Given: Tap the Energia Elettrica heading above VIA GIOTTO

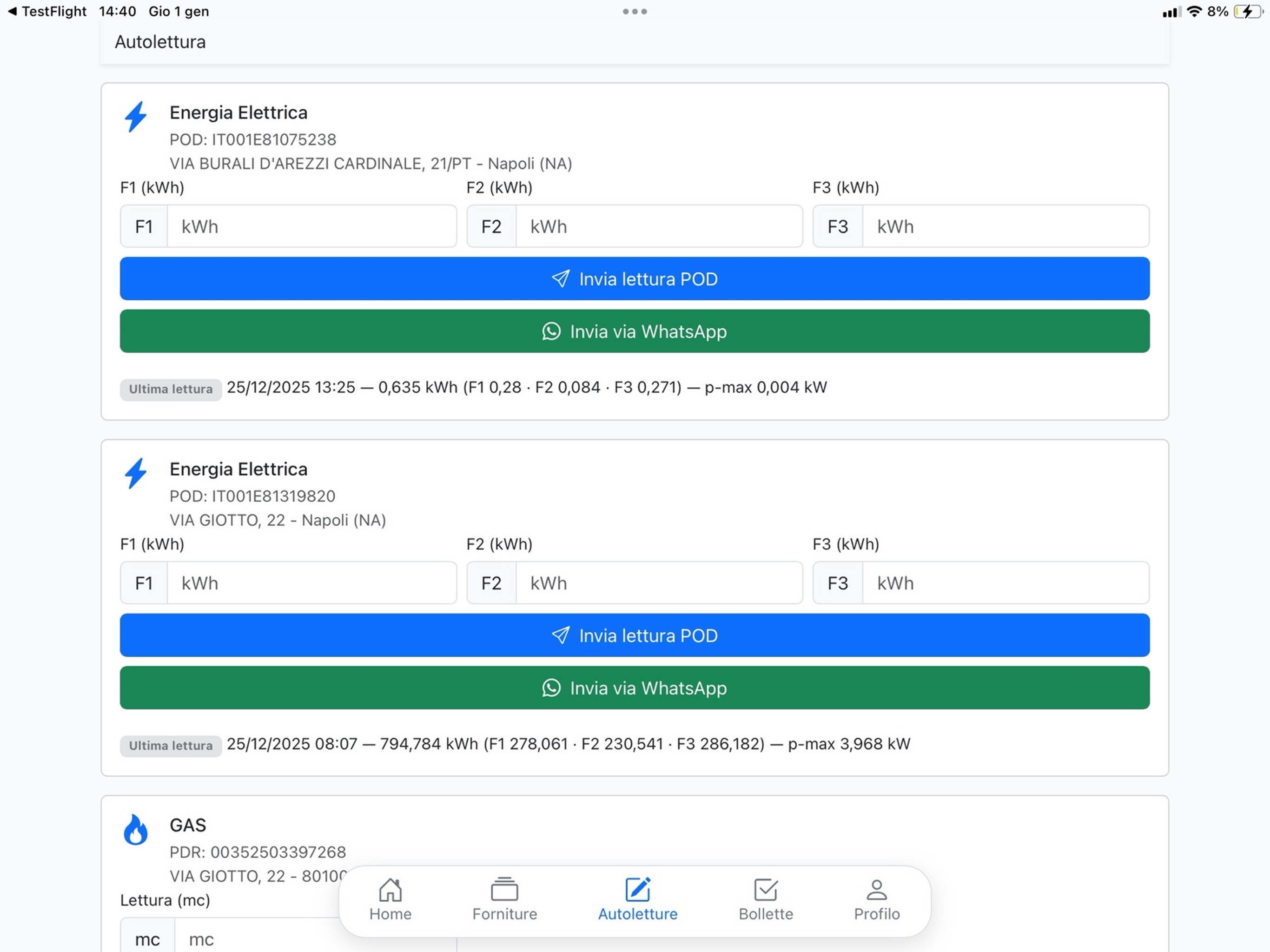Looking at the screenshot, I should 238,469.
